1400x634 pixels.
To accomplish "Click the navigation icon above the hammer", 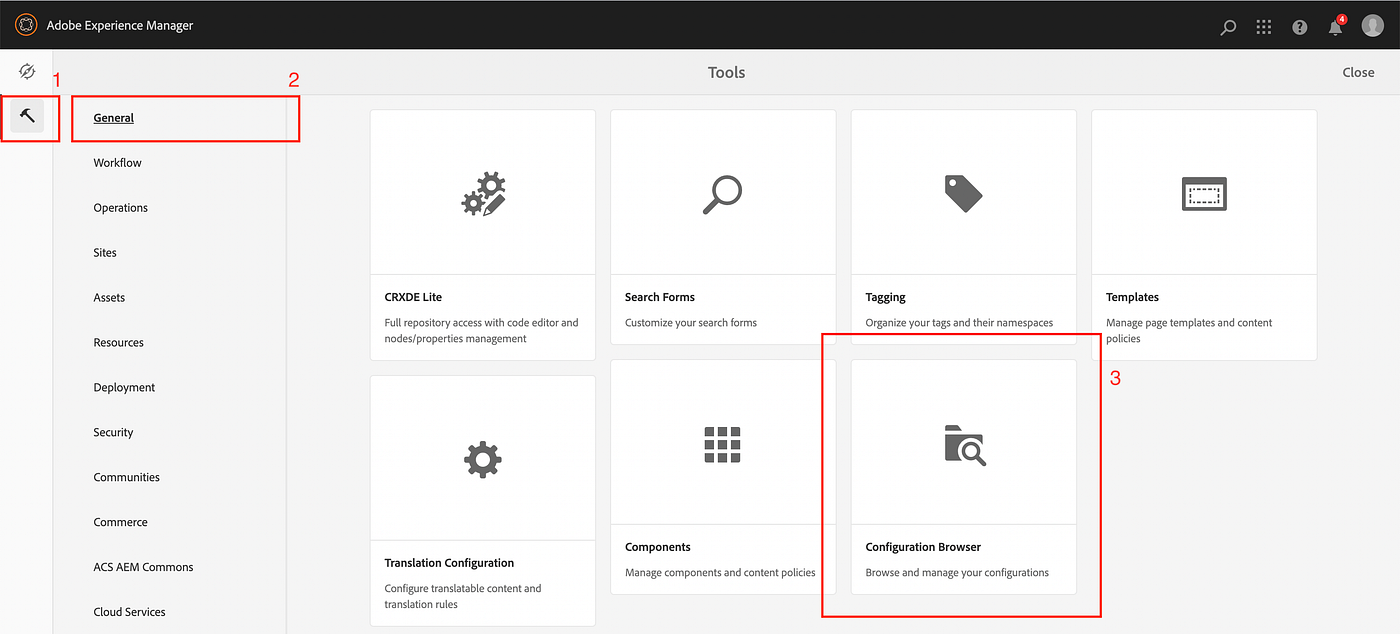I will (27, 71).
